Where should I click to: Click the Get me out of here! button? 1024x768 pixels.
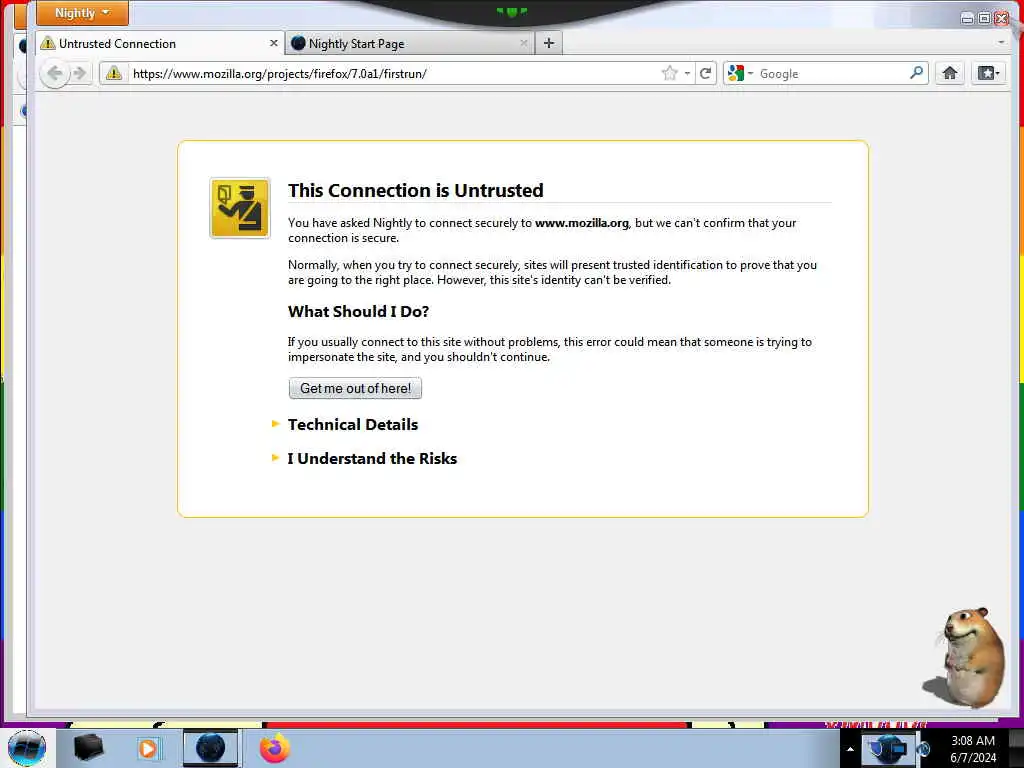tap(355, 388)
